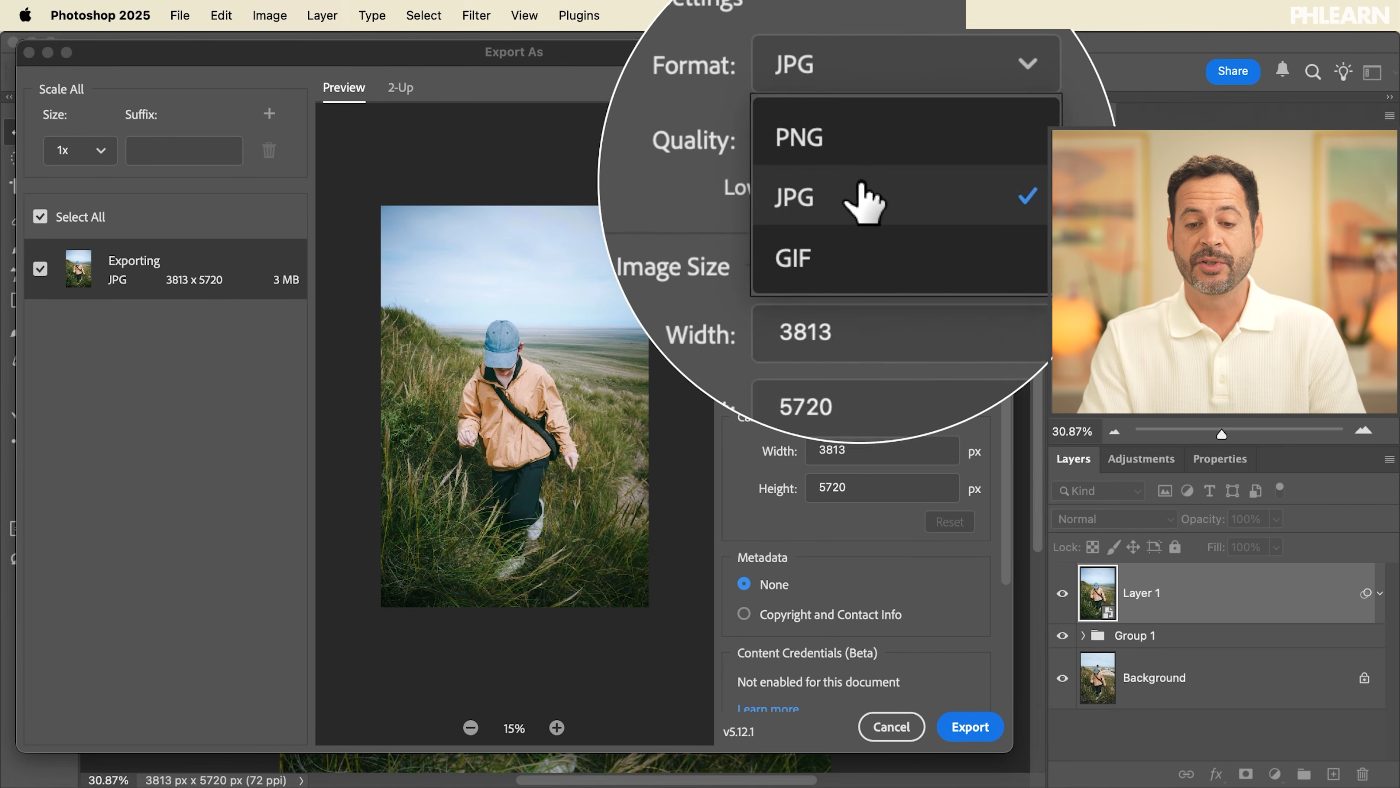Zoom out the export preview
Viewport: 1400px width, 788px height.
pos(471,728)
